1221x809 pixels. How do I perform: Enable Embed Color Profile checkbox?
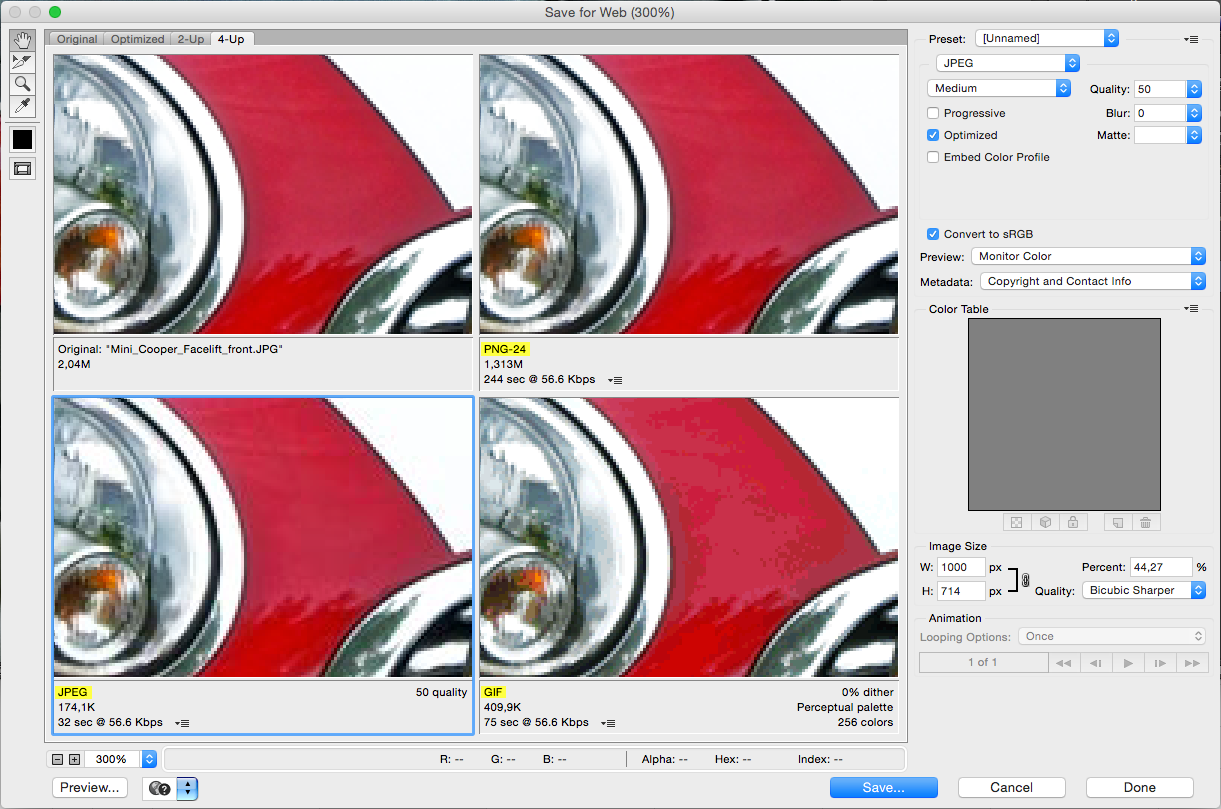click(933, 157)
